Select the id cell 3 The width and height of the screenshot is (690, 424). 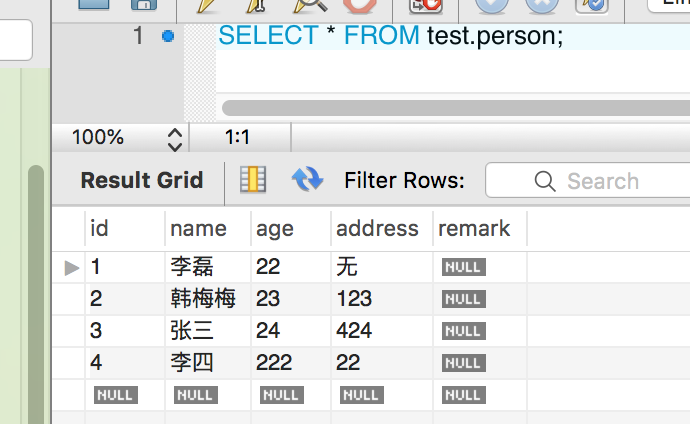(125, 331)
